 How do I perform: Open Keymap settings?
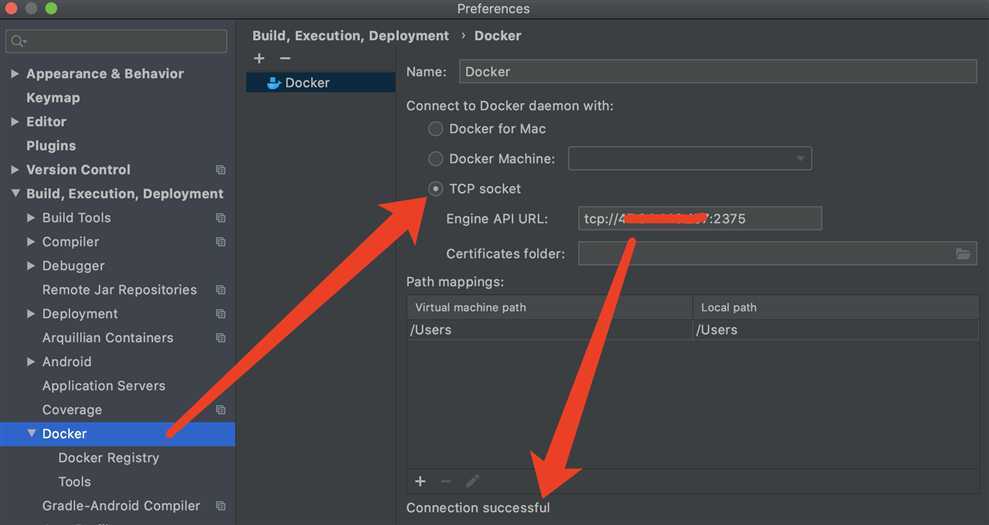pos(53,98)
